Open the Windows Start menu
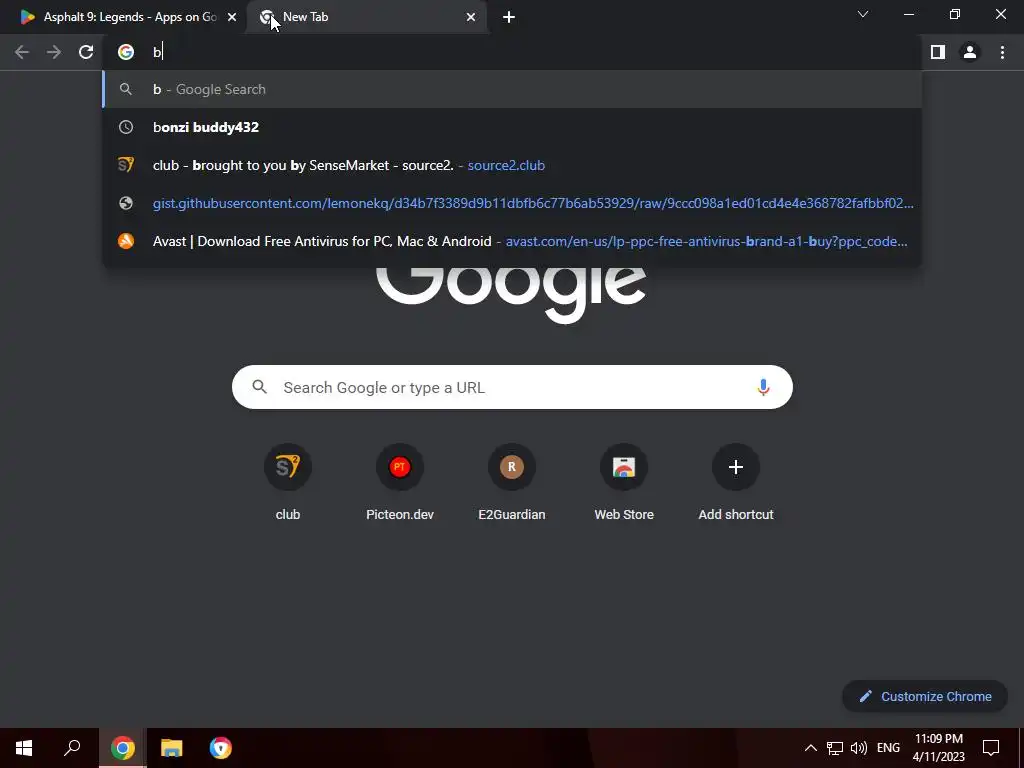 tap(24, 748)
